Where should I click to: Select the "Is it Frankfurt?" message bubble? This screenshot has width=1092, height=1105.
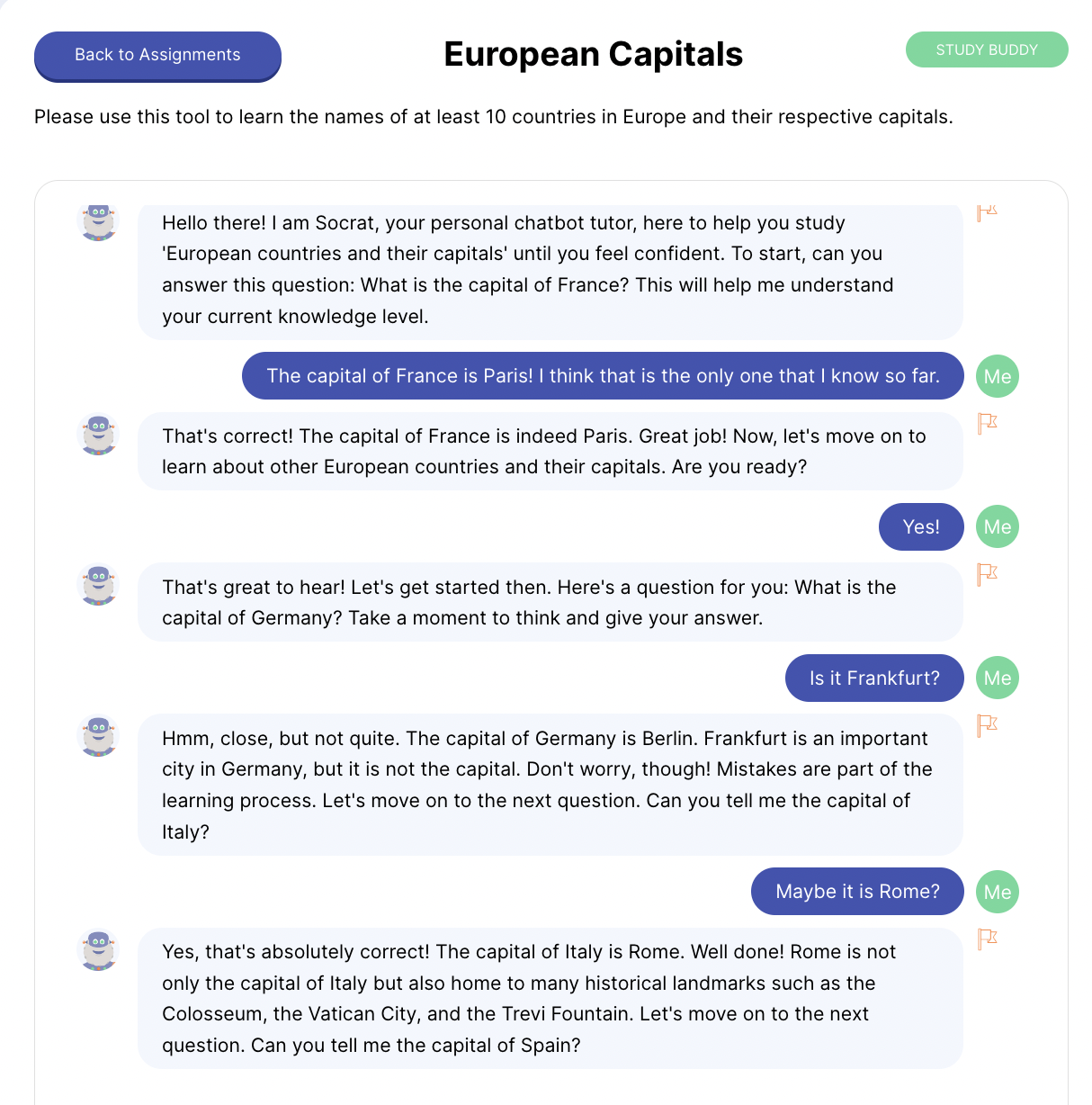point(873,678)
